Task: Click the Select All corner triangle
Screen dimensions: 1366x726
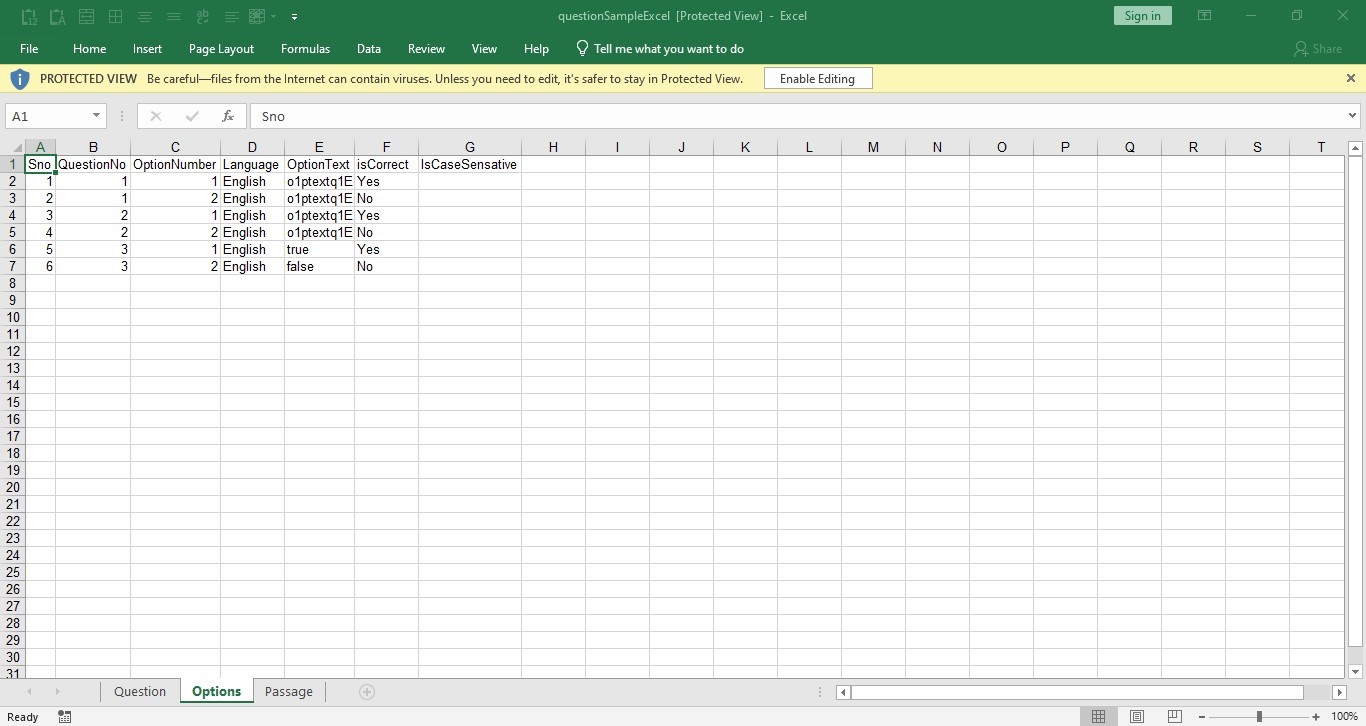Action: point(15,148)
